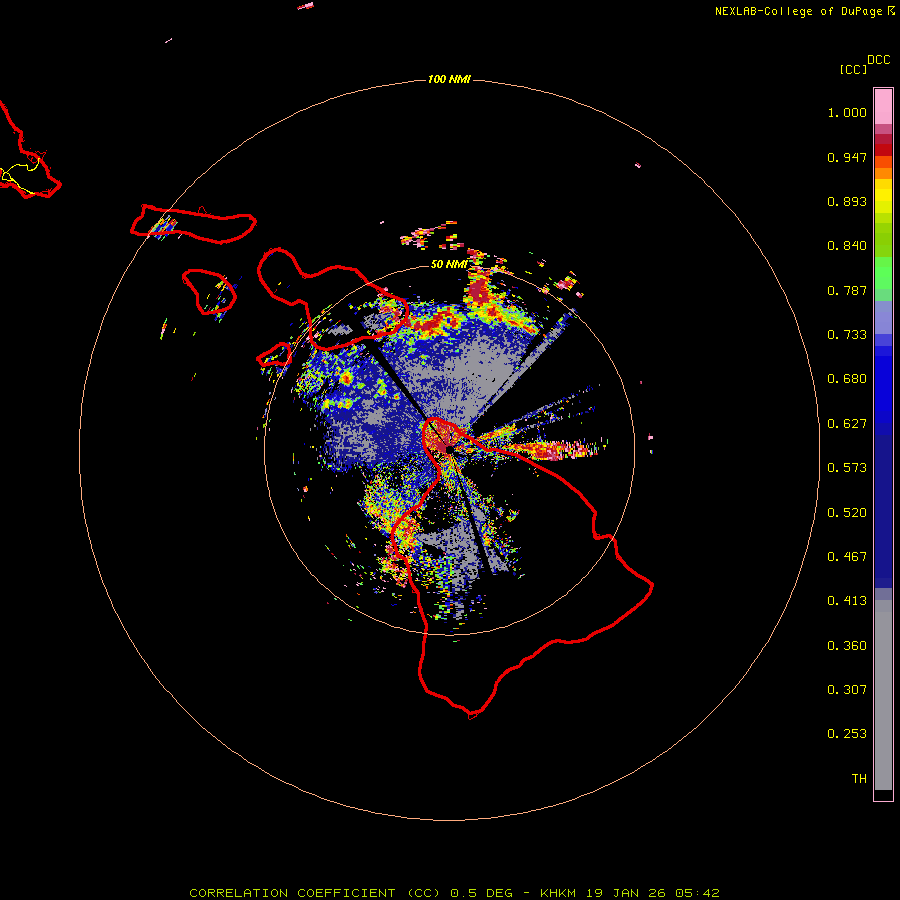Screen dimensions: 900x900
Task: Select the 1.000 scale value
Action: 847,112
